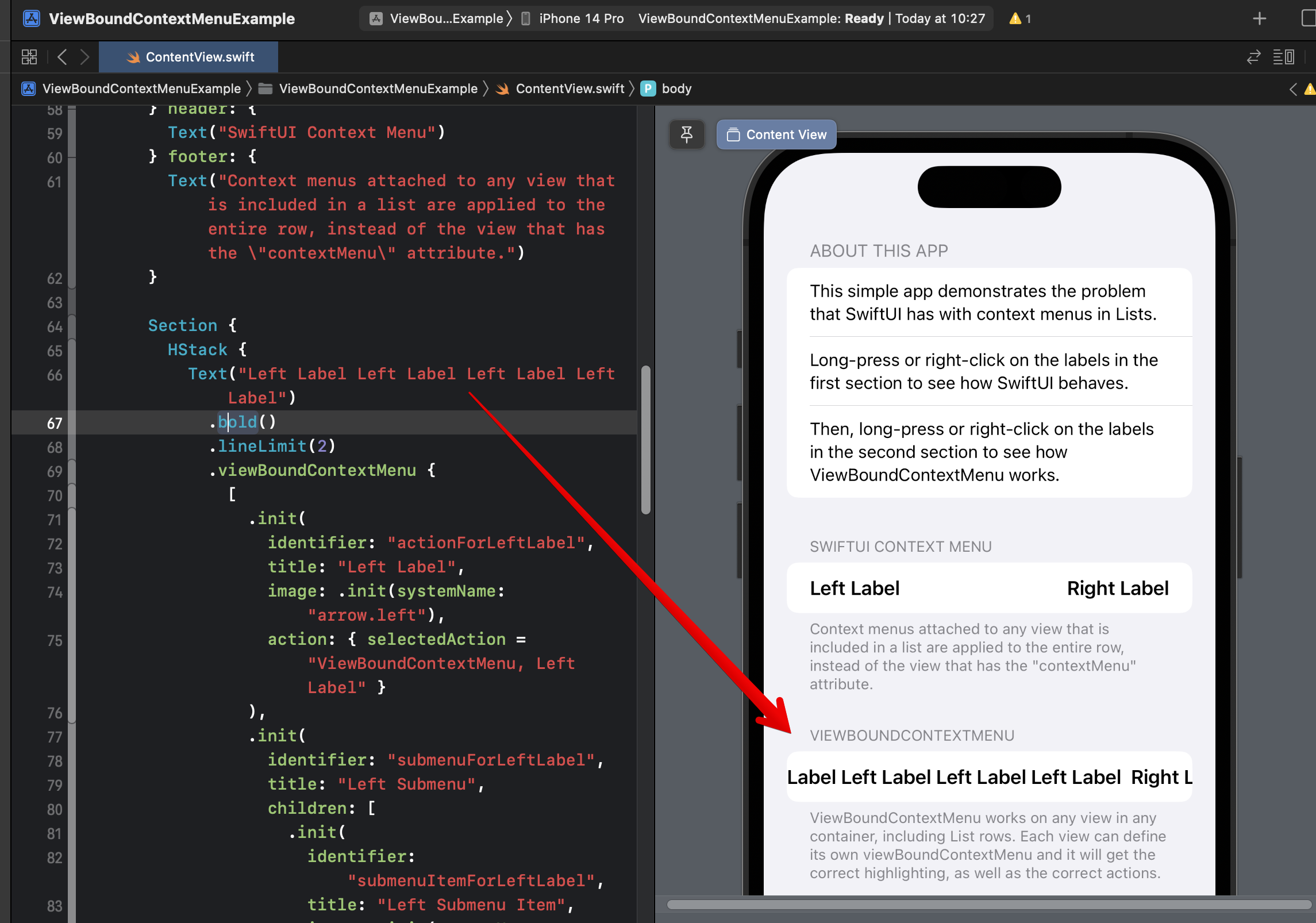Go back in editor history
The height and width of the screenshot is (923, 1316).
tap(62, 57)
